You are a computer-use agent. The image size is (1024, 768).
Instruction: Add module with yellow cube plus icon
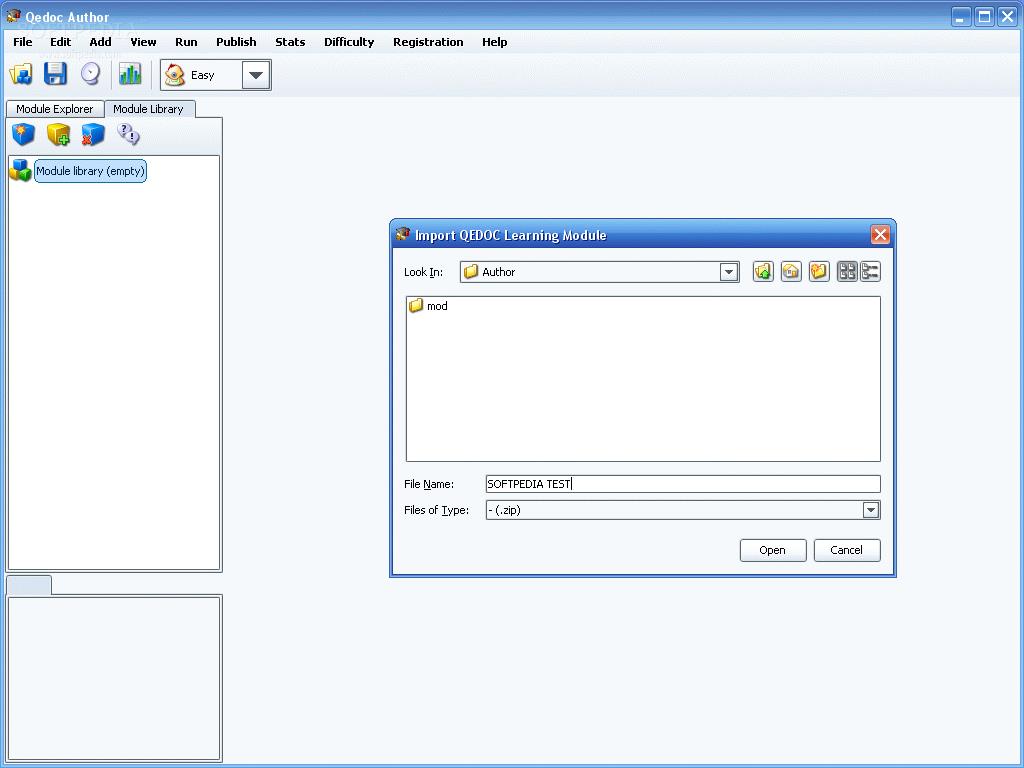click(x=58, y=135)
